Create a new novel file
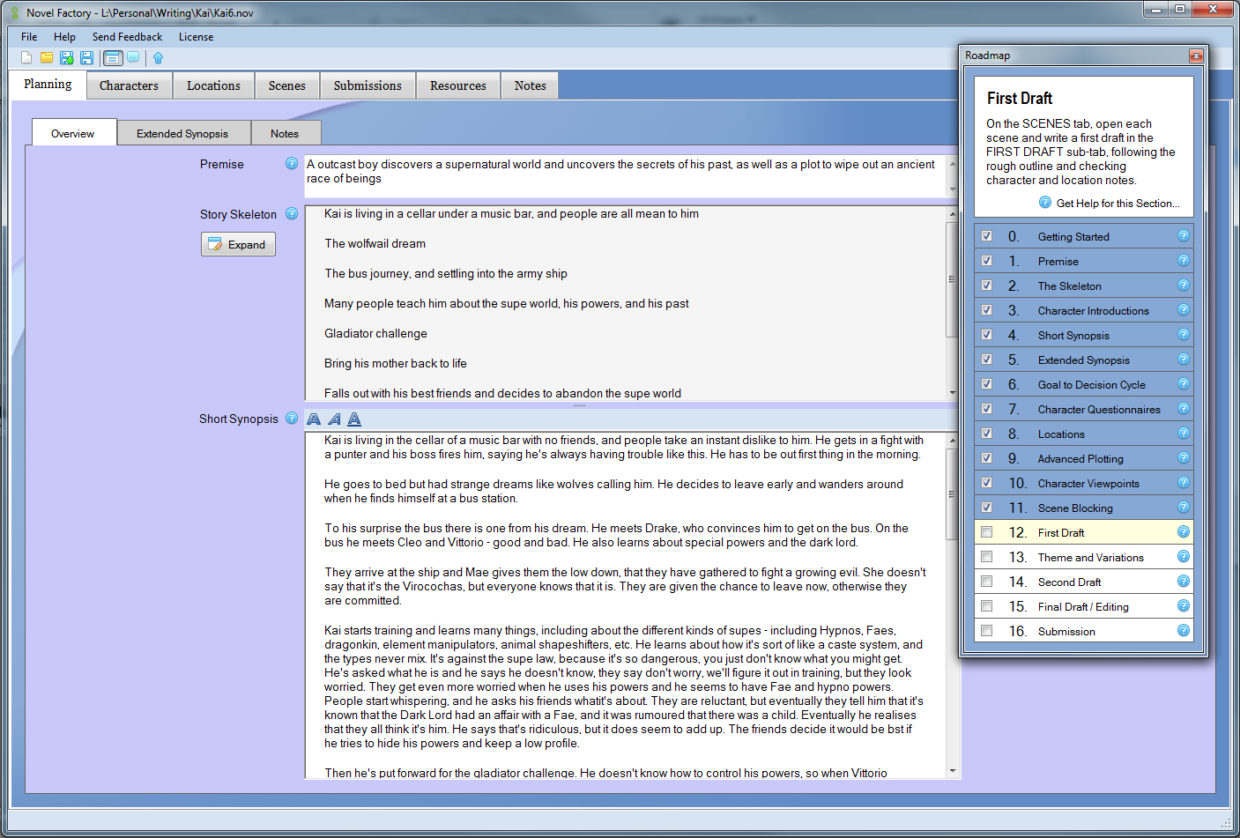The image size is (1240, 838). [26, 58]
